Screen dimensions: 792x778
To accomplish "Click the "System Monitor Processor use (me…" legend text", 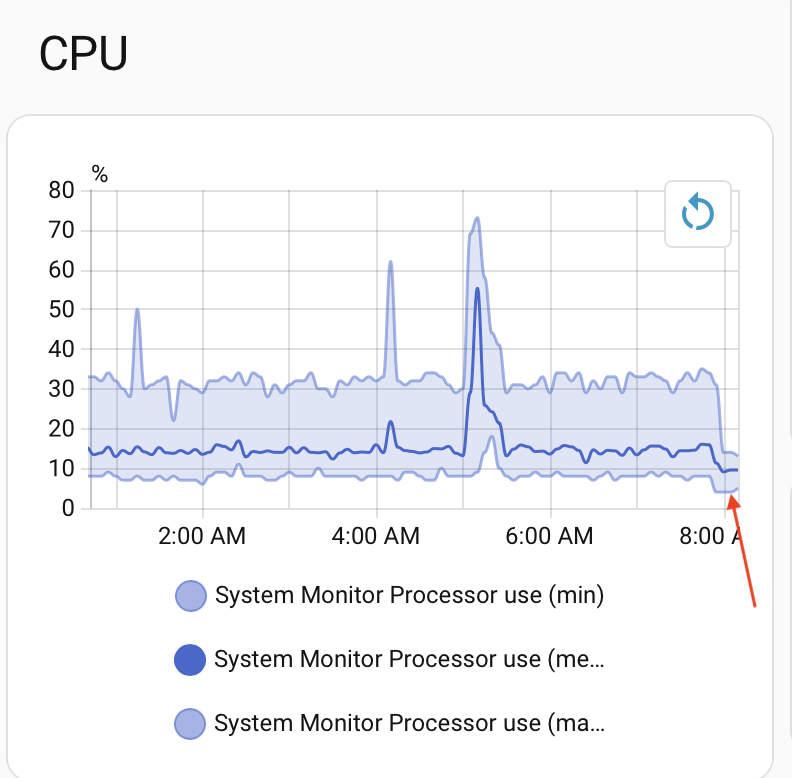I will [x=410, y=660].
